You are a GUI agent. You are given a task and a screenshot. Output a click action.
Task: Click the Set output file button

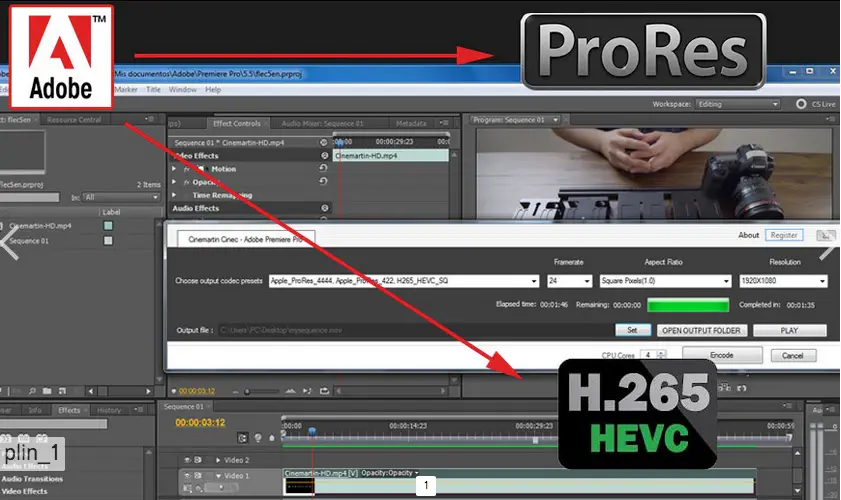(633, 330)
